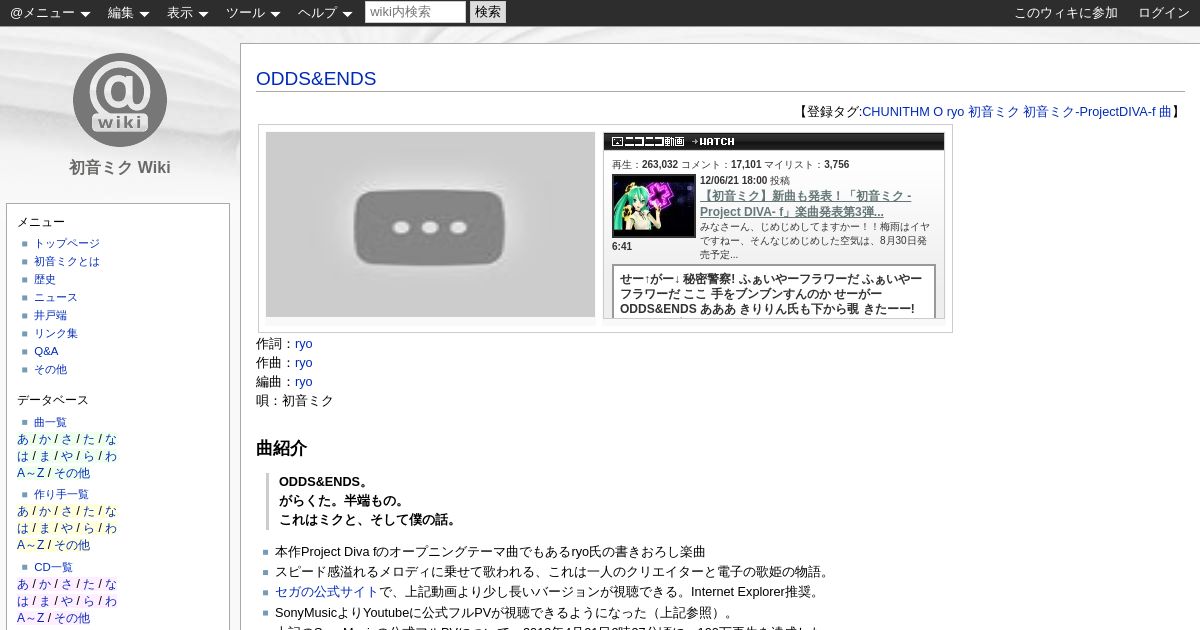Viewport: 1200px width, 630px height.
Task: Click the 検索 search button
Action: click(x=488, y=12)
